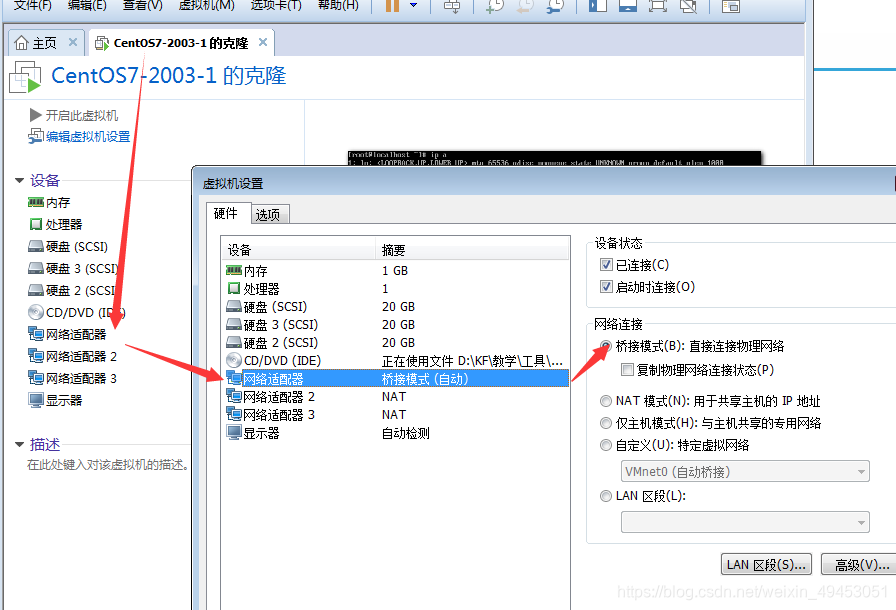Select the highlighted 网络适配器 row in hardware list
The height and width of the screenshot is (610, 896).
tap(395, 378)
